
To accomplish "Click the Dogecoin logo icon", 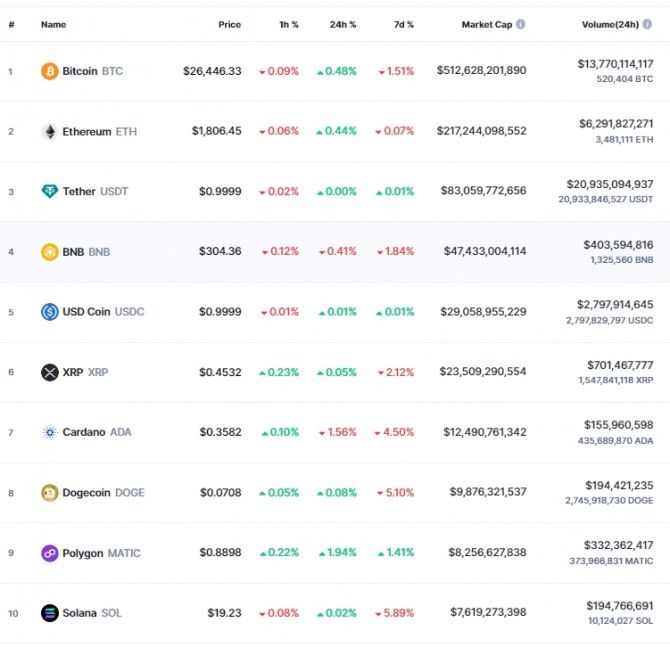I will point(49,492).
